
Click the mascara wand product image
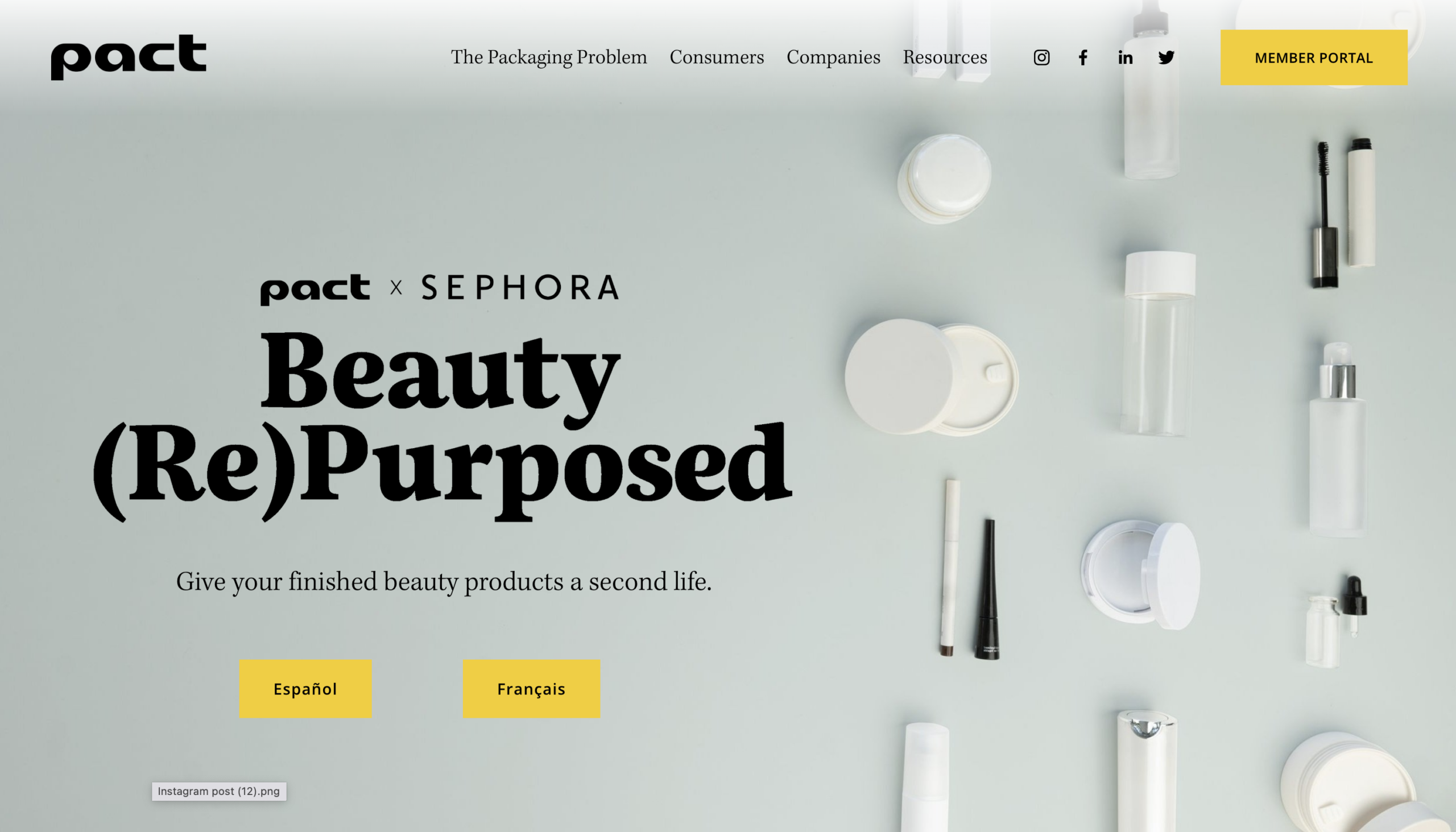click(x=1325, y=214)
